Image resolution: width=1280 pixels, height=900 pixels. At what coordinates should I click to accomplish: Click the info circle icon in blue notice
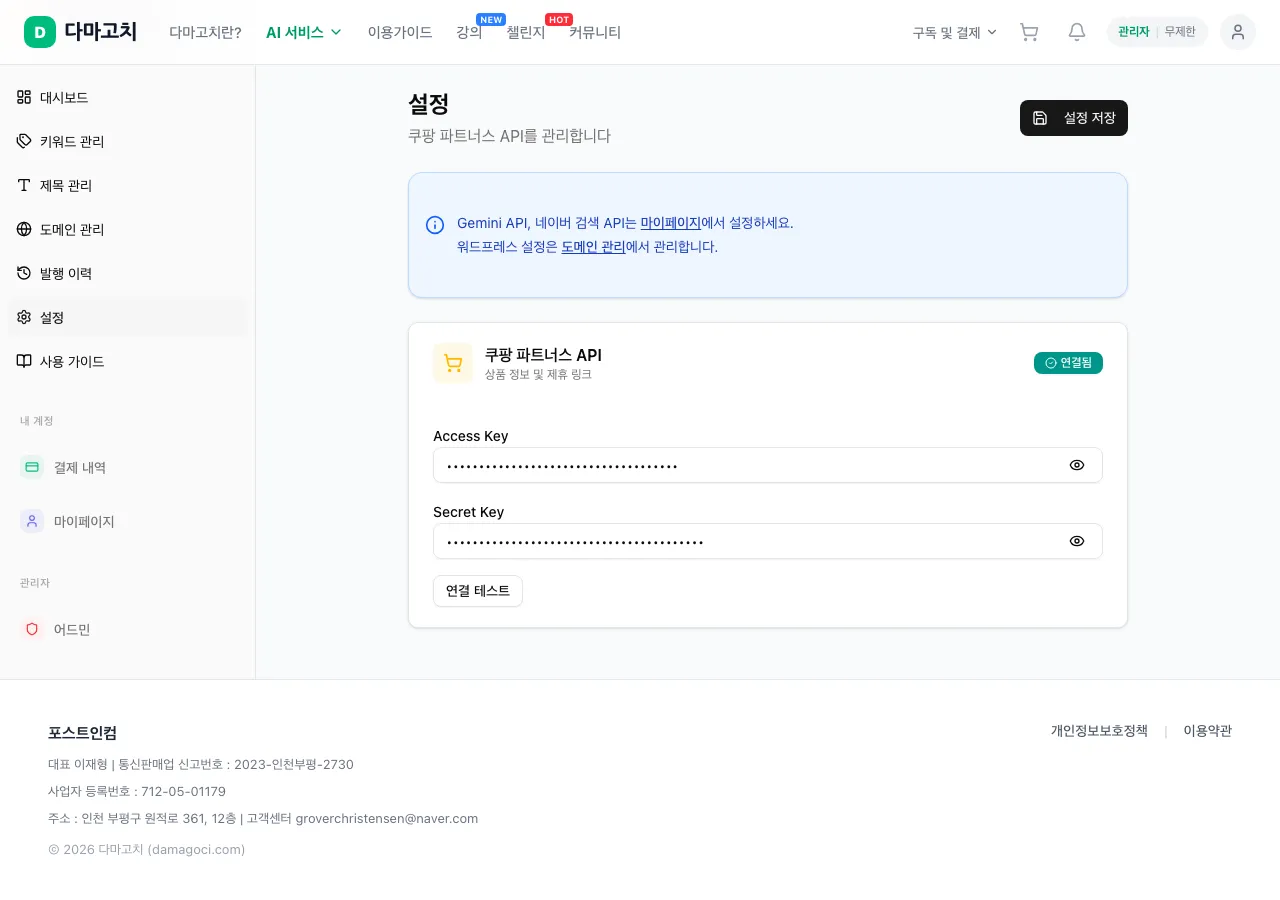point(435,225)
